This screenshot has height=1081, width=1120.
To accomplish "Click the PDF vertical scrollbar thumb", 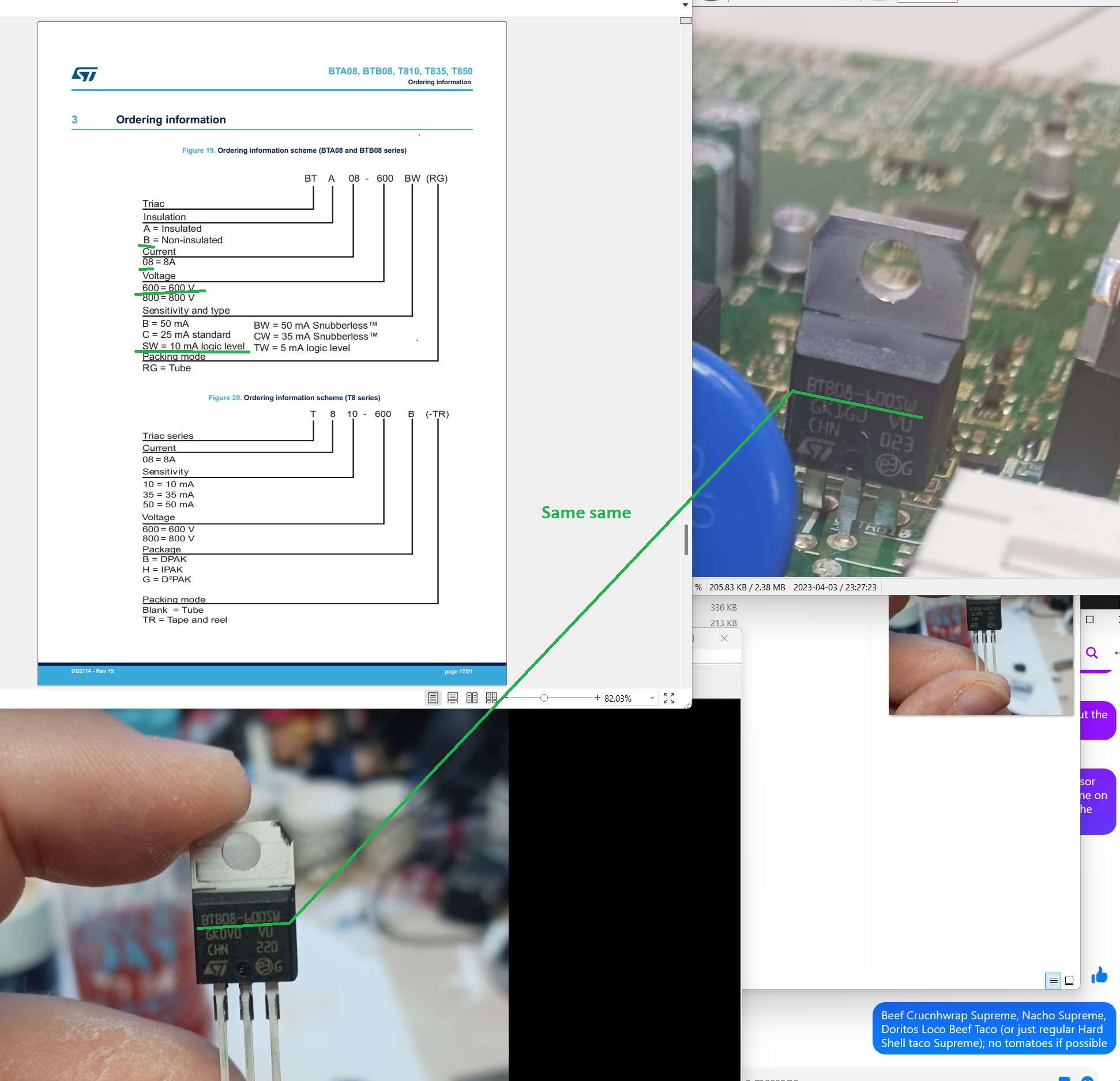I will [686, 540].
